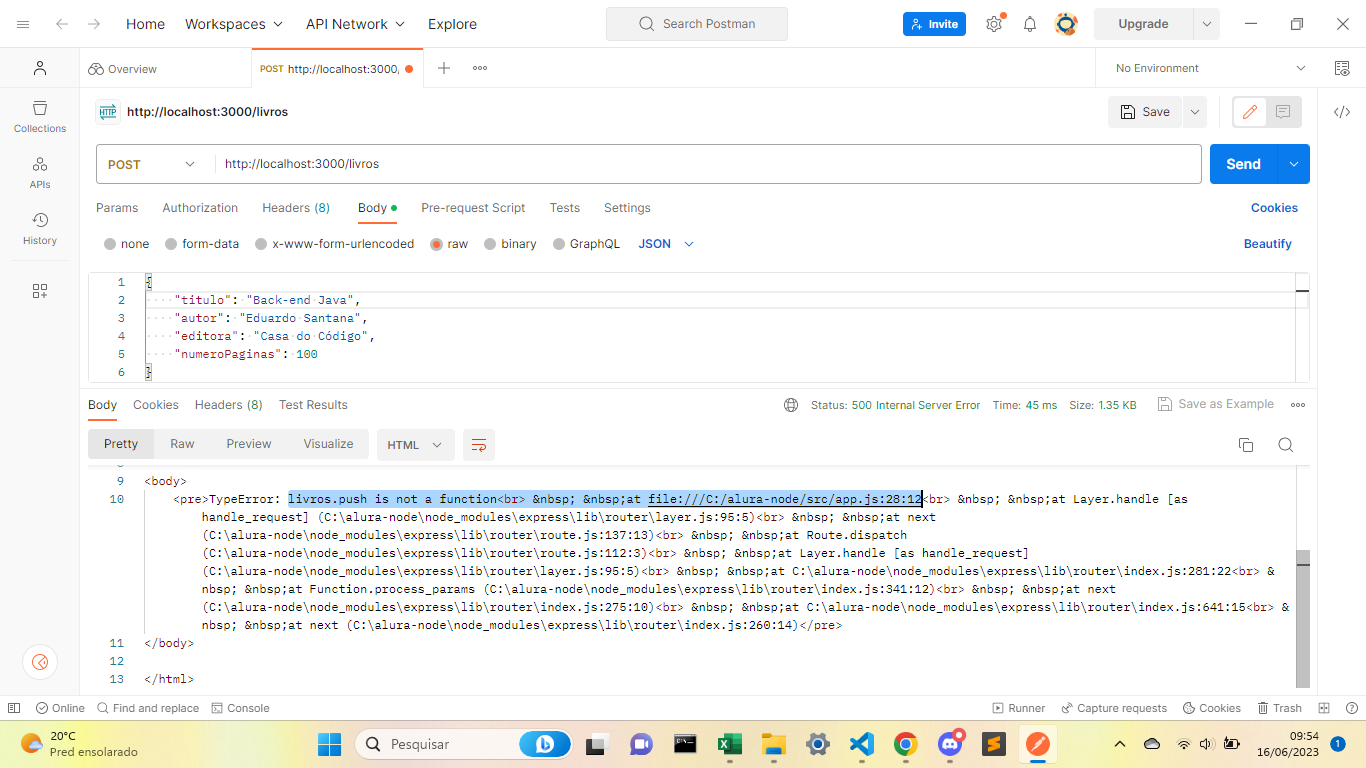Open Visual Studio Code from taskbar
The width and height of the screenshot is (1366, 768).
[x=861, y=744]
